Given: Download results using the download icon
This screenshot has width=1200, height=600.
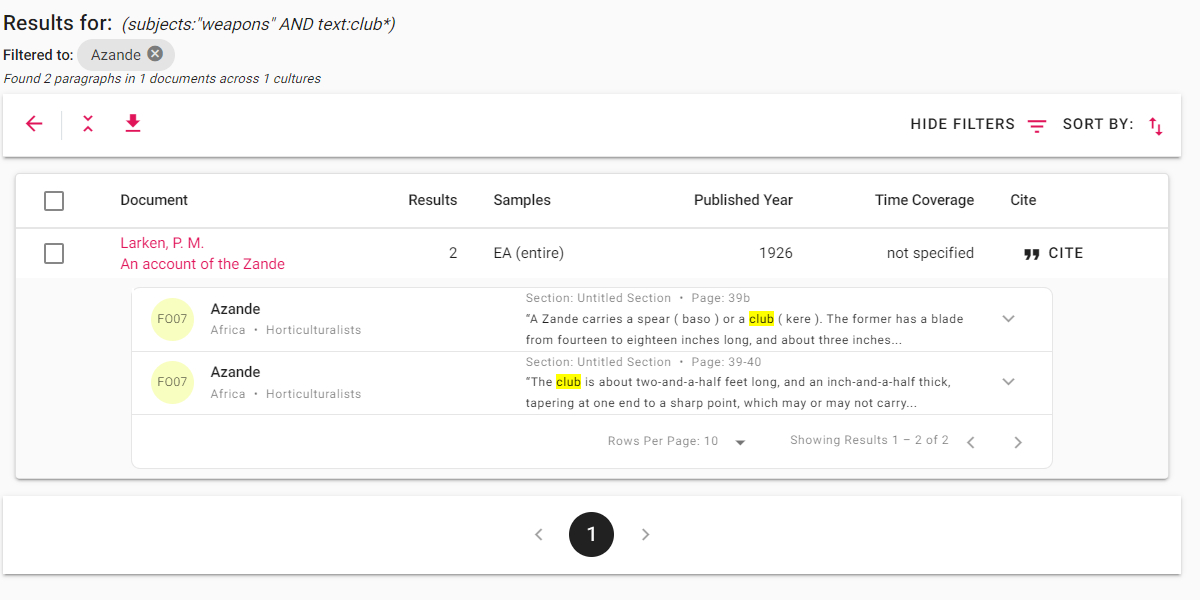Looking at the screenshot, I should [133, 124].
